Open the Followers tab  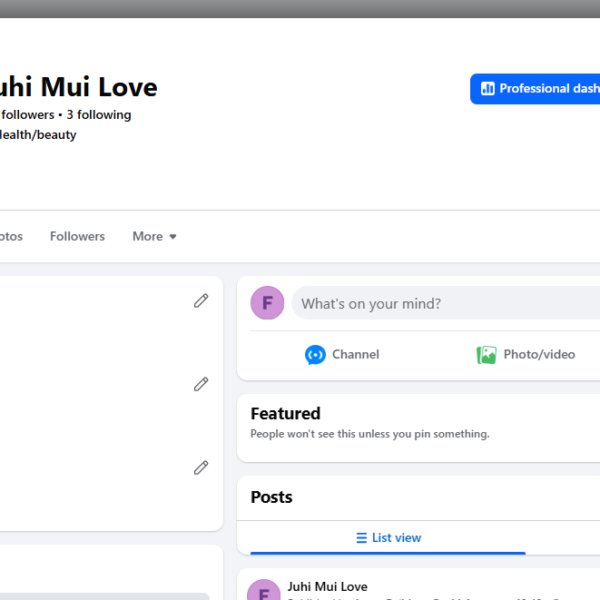point(77,236)
